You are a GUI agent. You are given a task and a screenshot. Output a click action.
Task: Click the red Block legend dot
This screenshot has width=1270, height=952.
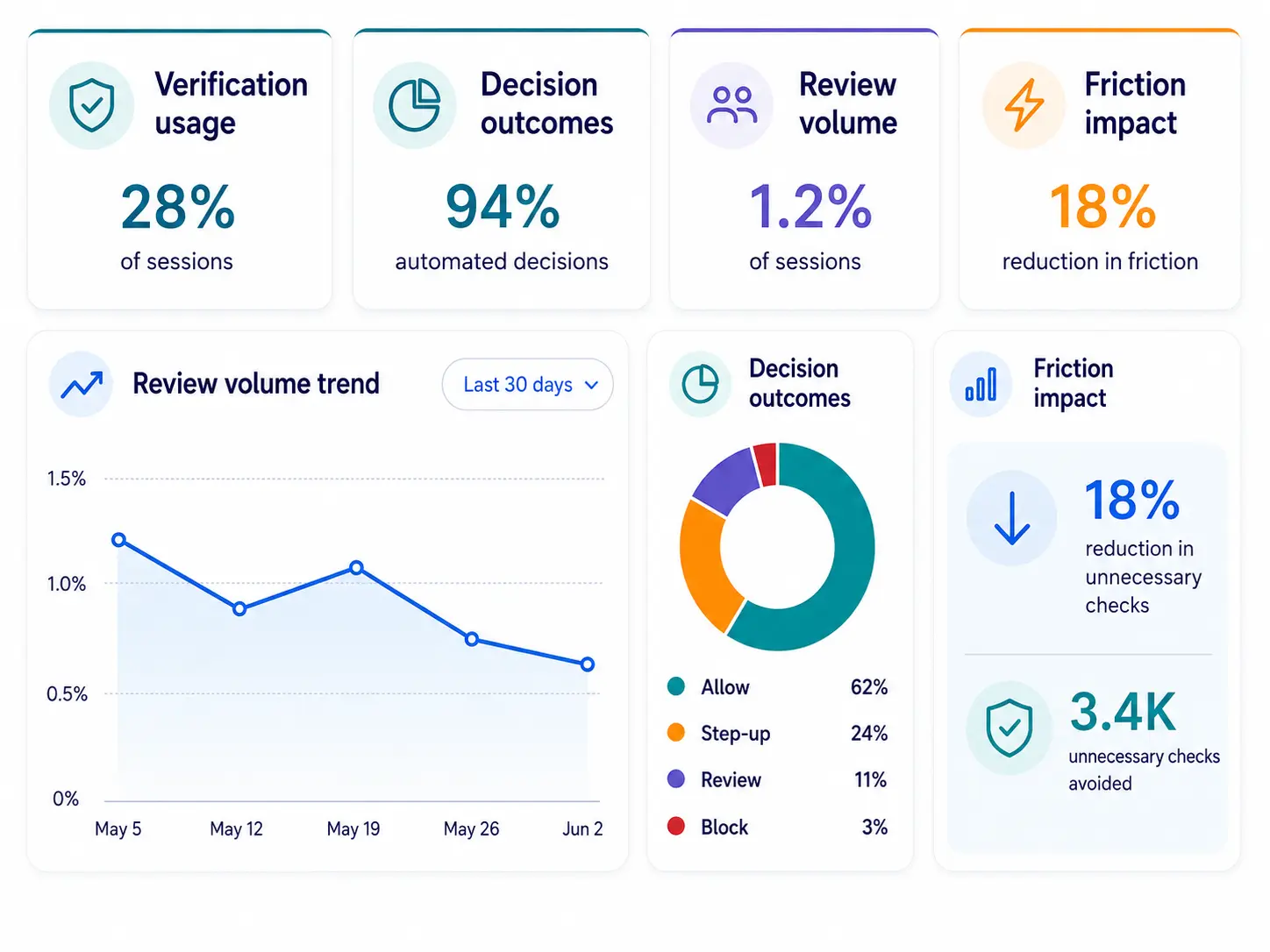[x=675, y=827]
